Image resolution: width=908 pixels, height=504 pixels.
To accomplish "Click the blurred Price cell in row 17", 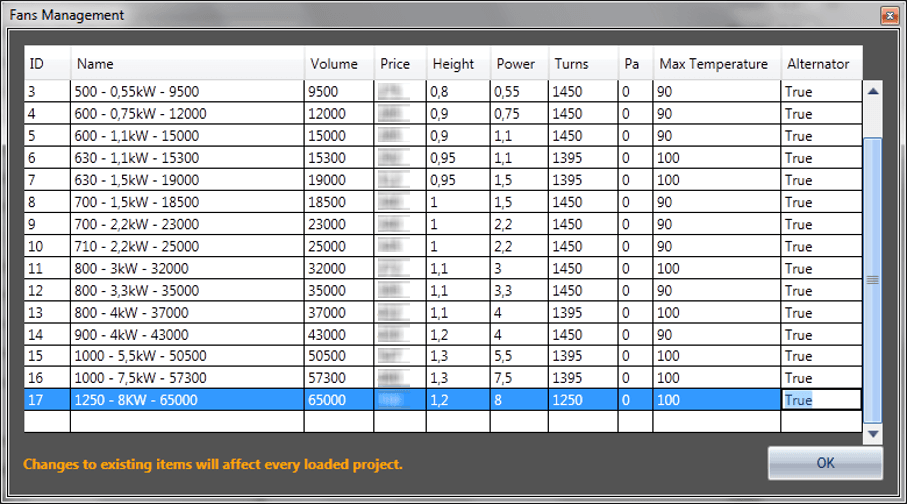I will [x=400, y=400].
